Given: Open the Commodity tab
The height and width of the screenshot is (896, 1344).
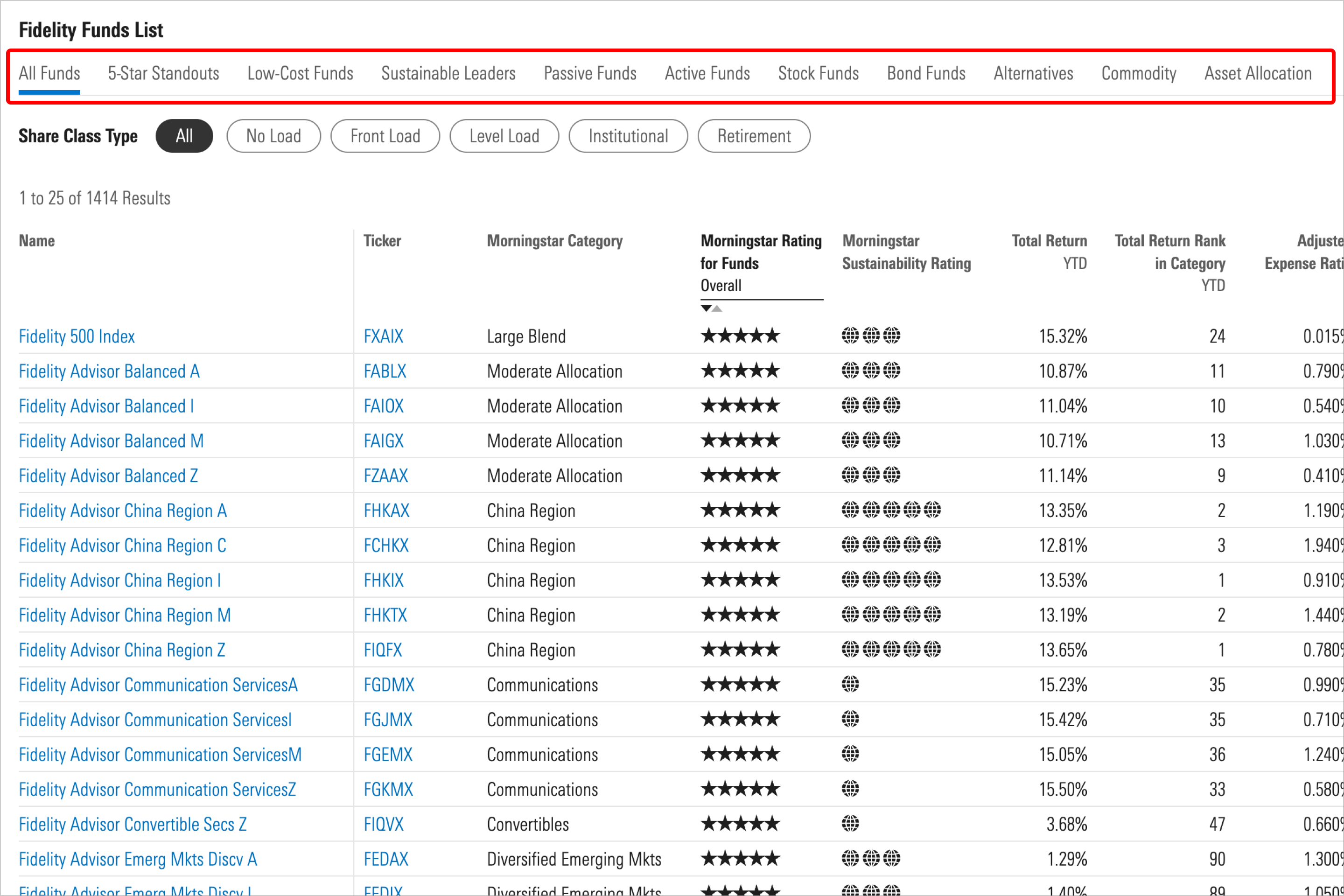Looking at the screenshot, I should tap(1139, 74).
